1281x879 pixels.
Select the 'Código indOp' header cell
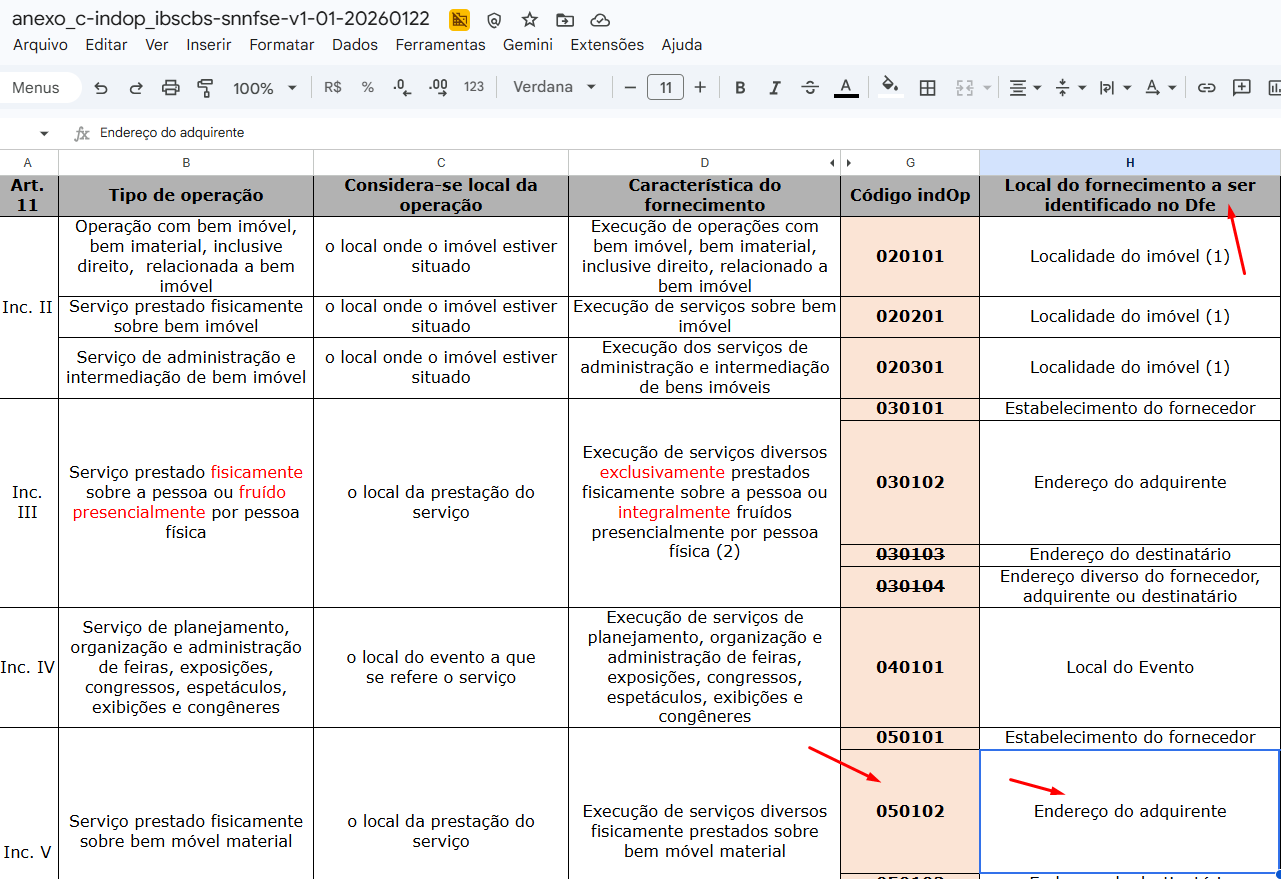pyautogui.click(x=910, y=196)
